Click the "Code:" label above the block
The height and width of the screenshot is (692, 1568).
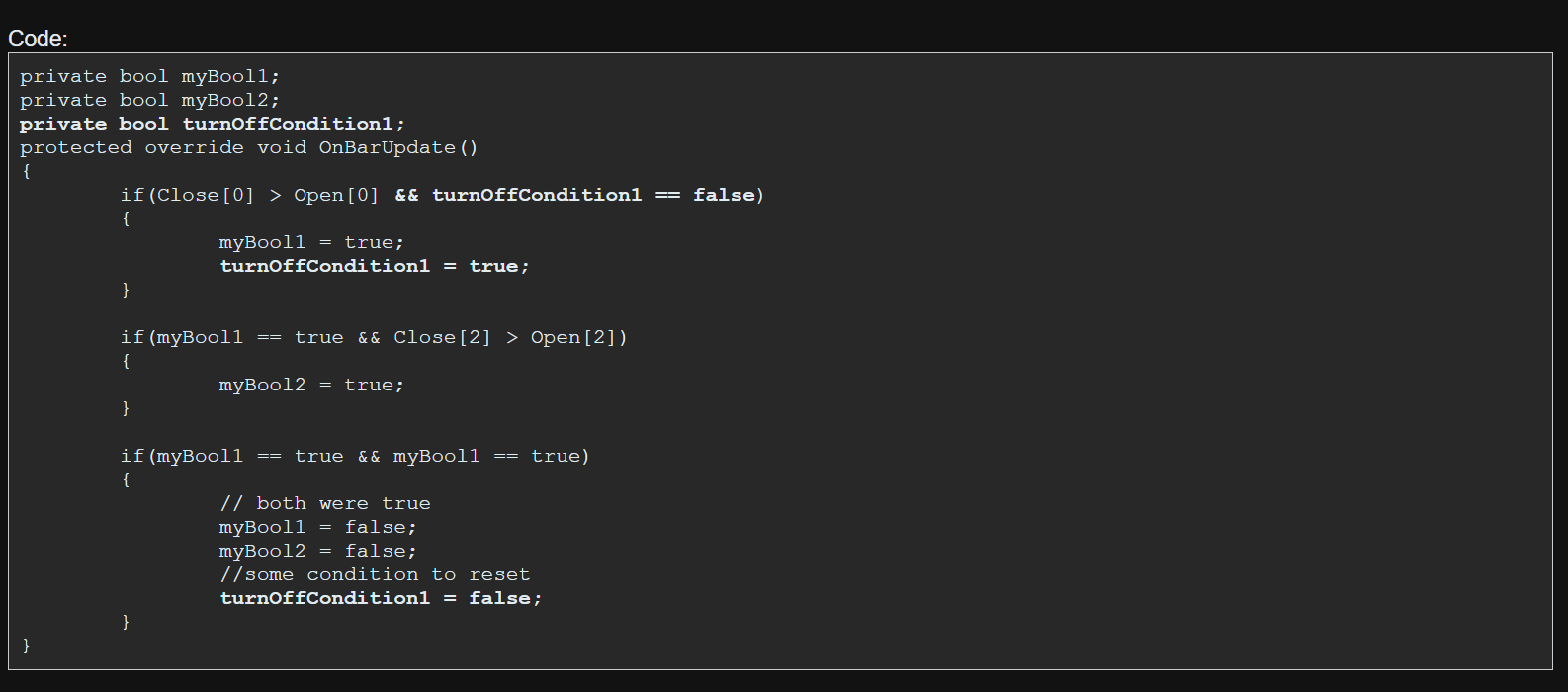[38, 39]
